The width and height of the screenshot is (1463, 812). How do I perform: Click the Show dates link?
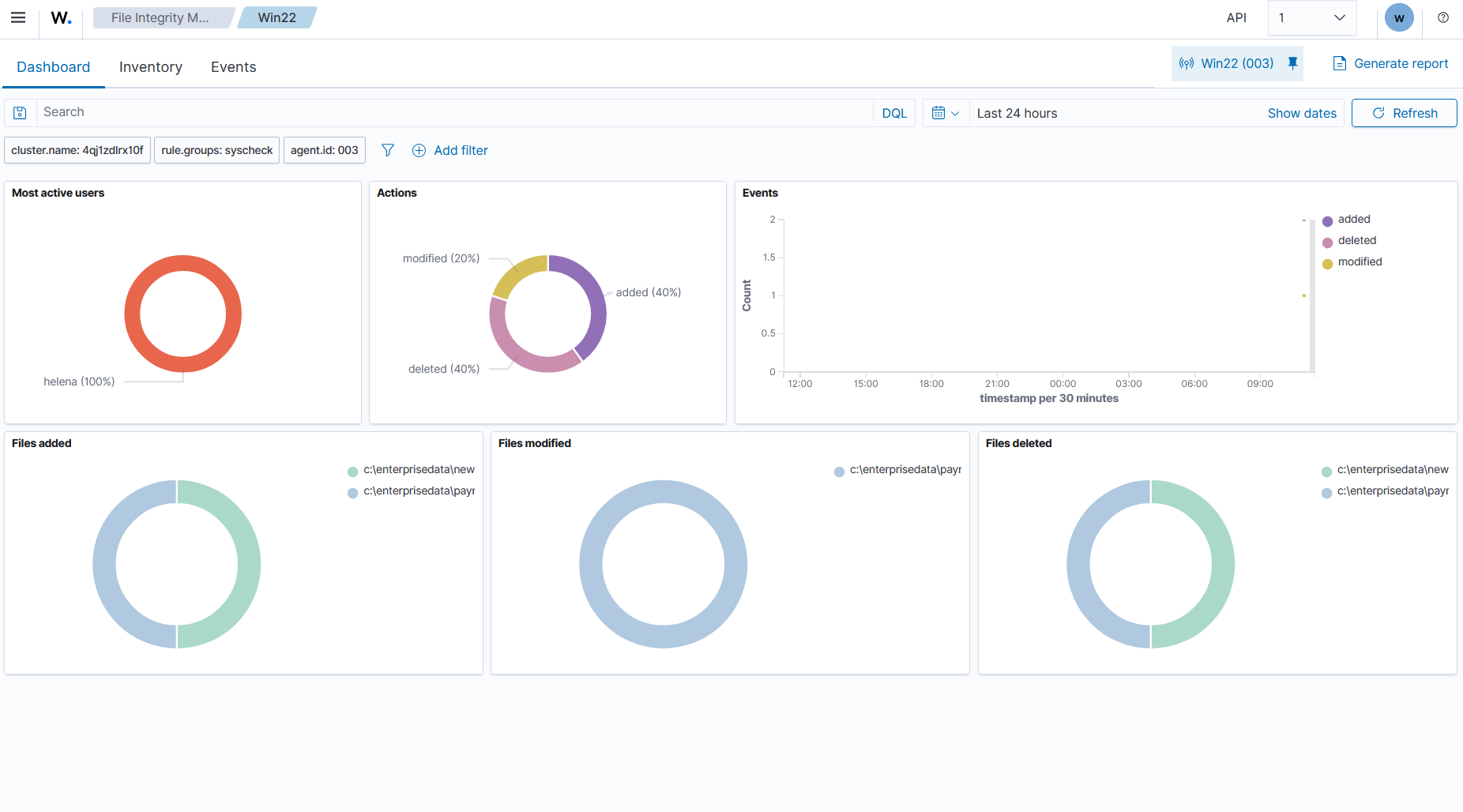click(x=1302, y=113)
